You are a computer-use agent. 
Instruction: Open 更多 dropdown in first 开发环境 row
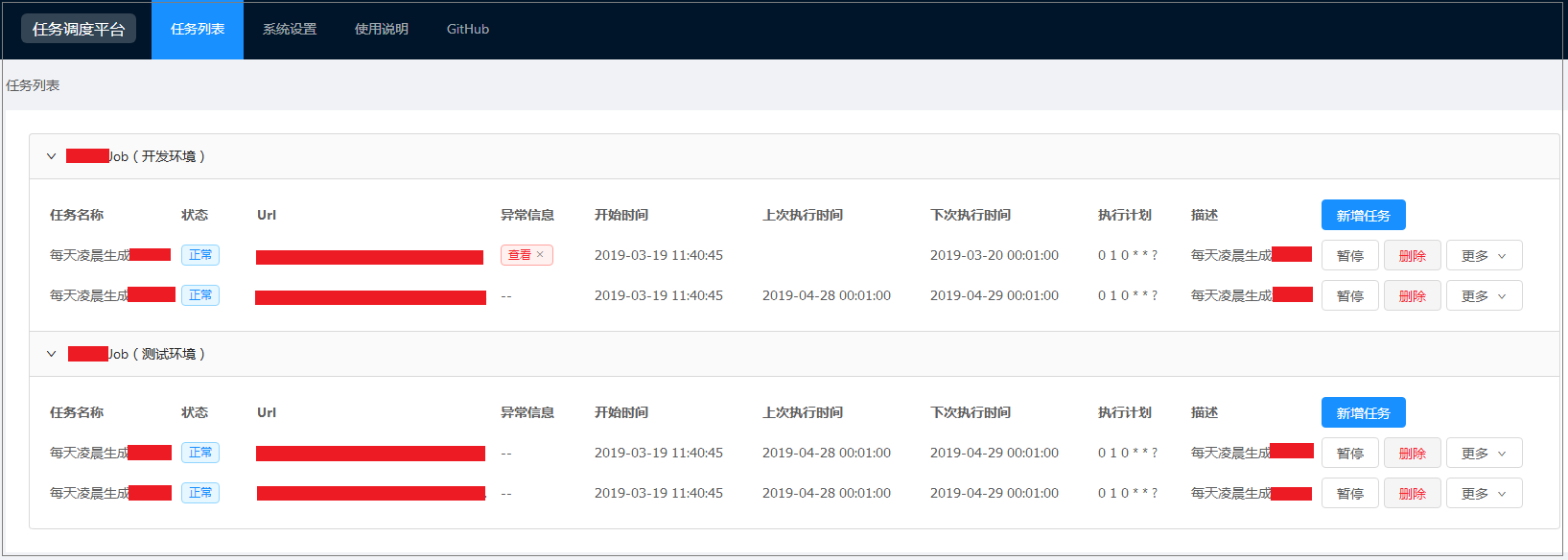tap(1484, 256)
